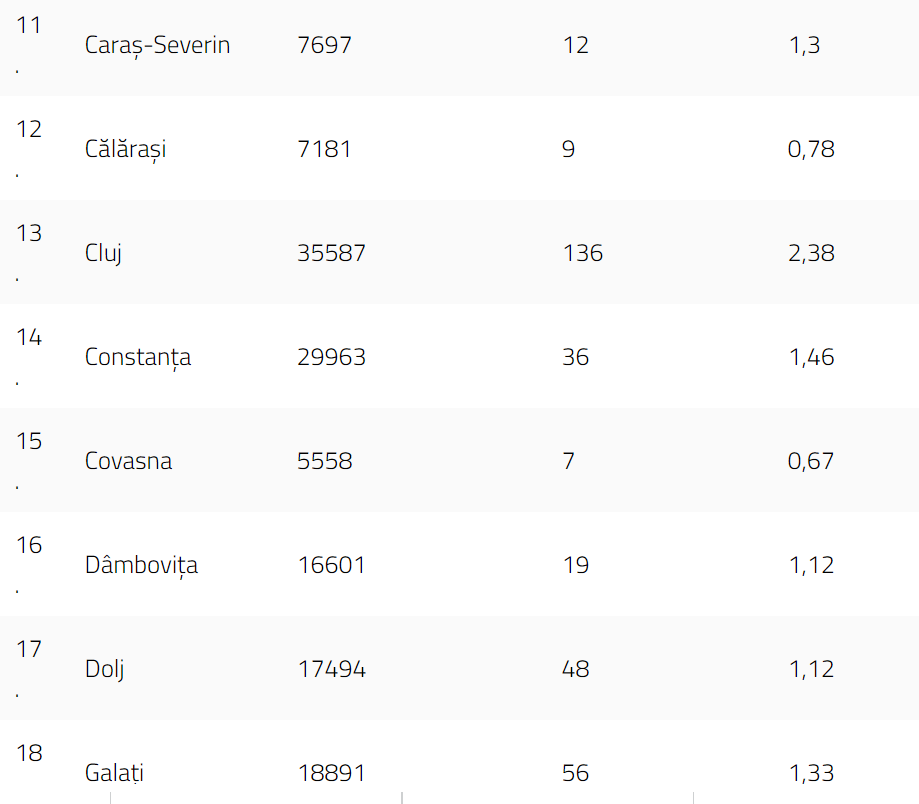Click the Caraș-Severin county name
The width and height of the screenshot is (919, 804).
157,45
